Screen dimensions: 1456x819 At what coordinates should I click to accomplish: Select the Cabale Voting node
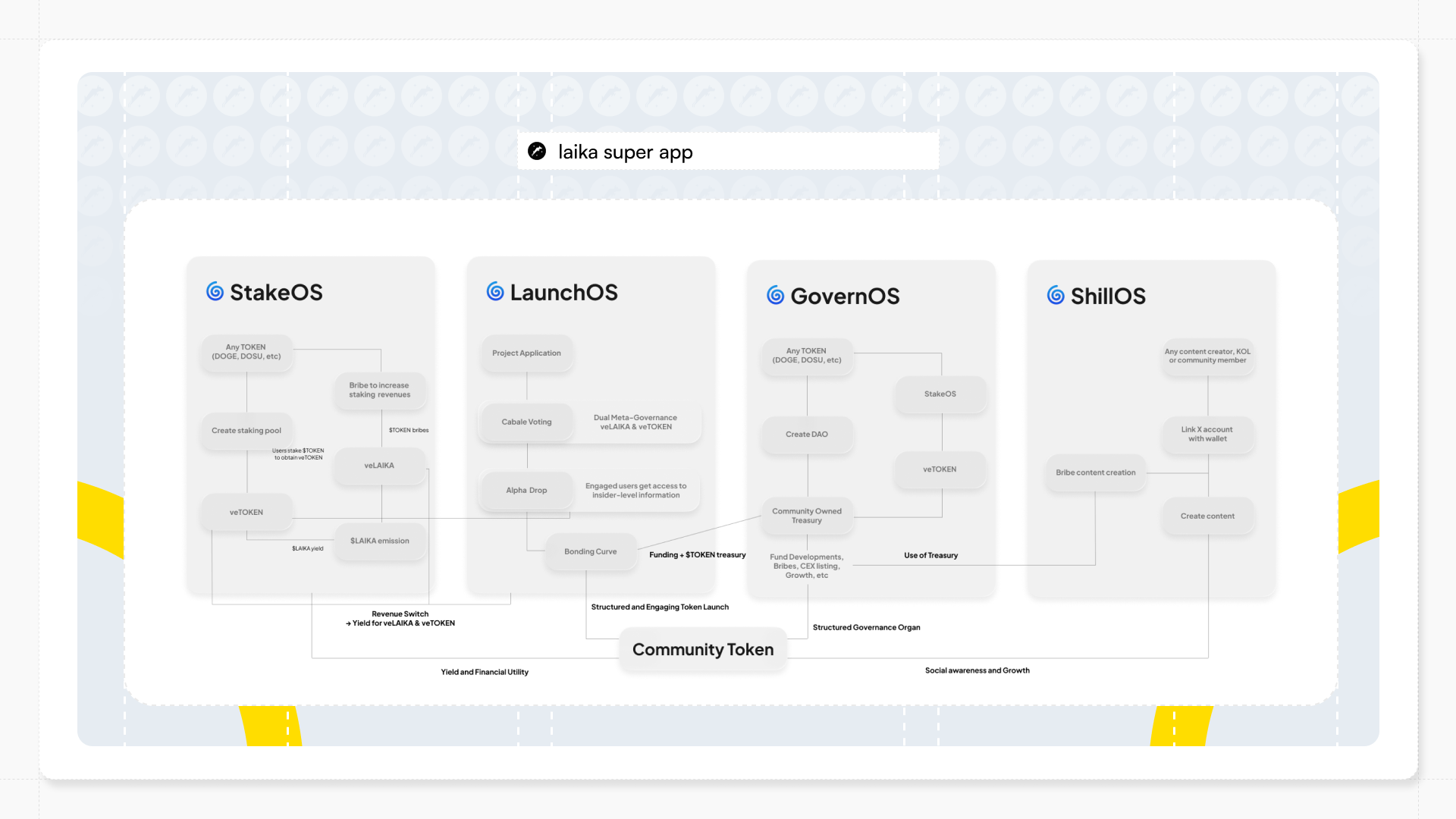click(x=526, y=422)
